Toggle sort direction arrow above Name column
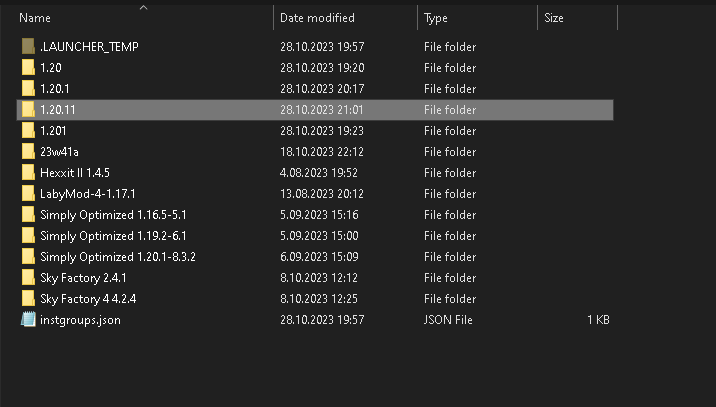Screen dimensions: 716x407 [143, 7]
